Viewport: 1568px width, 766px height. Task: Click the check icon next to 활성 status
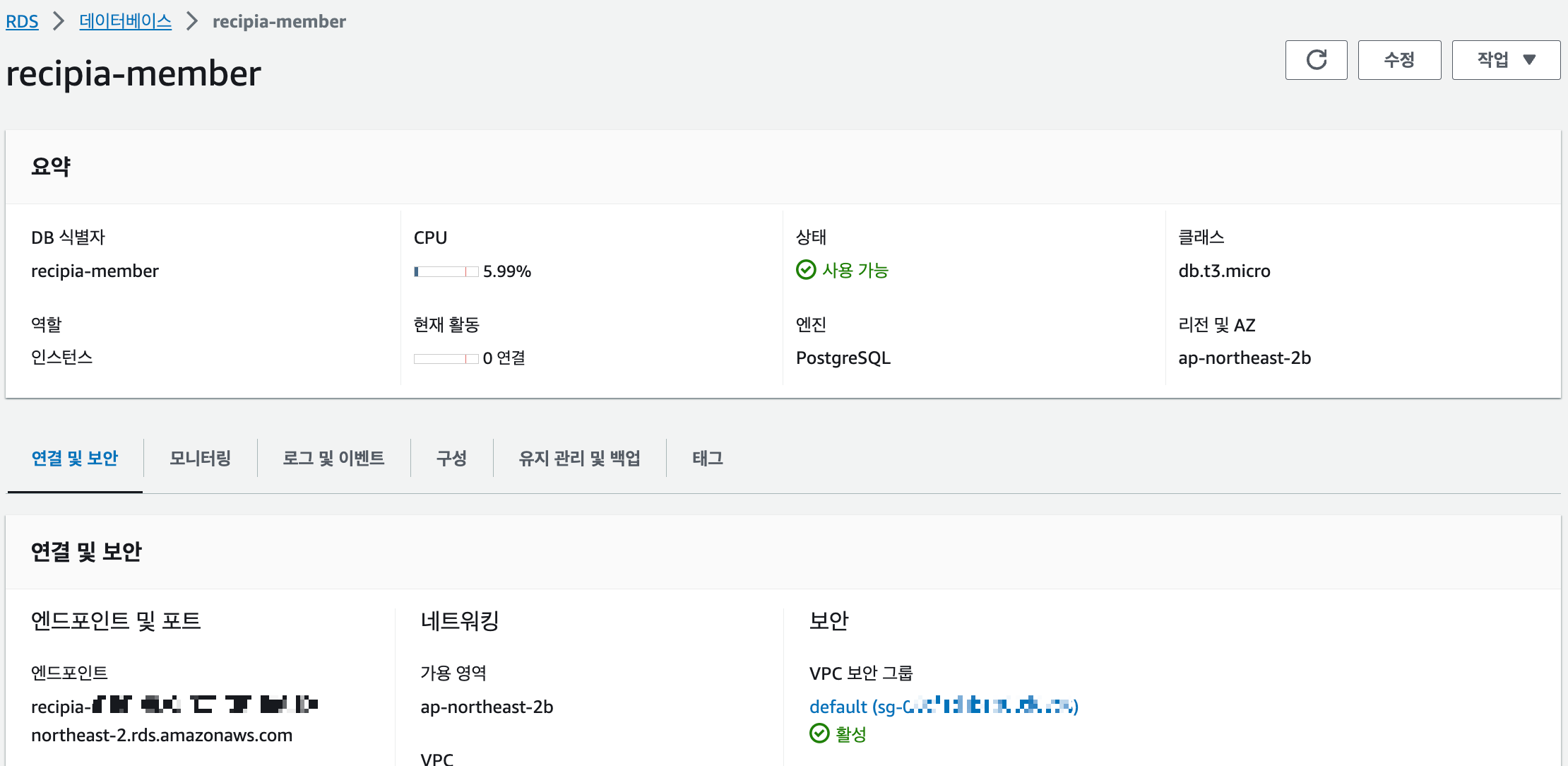[819, 735]
